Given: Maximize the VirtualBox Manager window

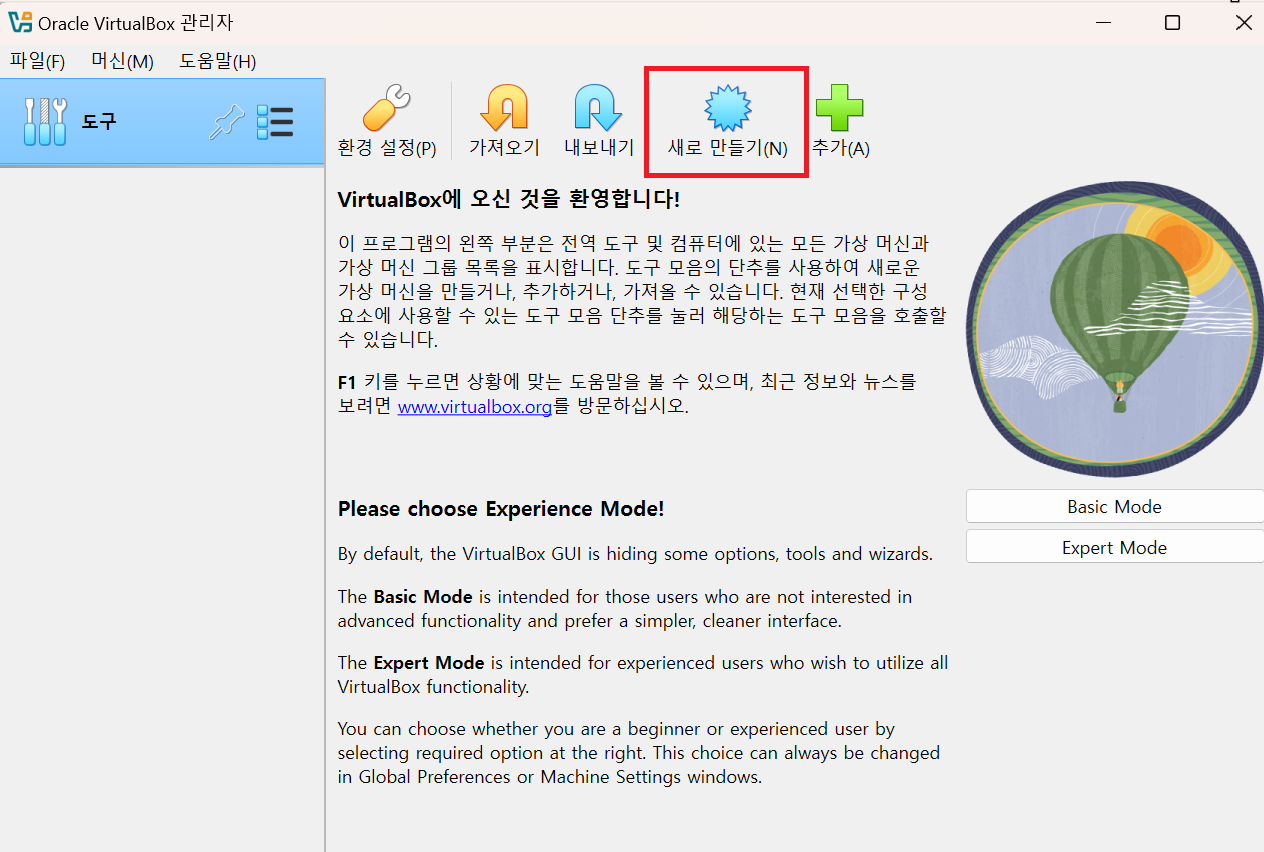Looking at the screenshot, I should [1173, 22].
